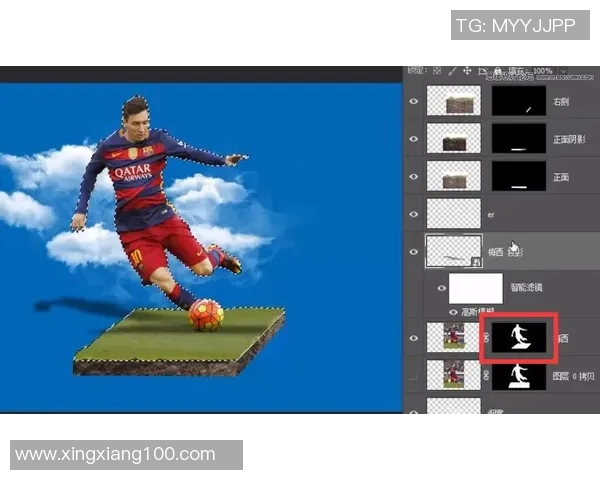The height and width of the screenshot is (480, 600).
Task: Click the lock position move icon
Action: click(x=467, y=70)
